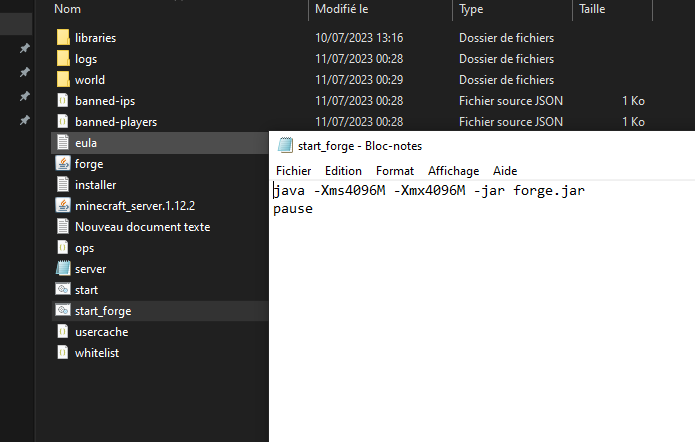Open the Fichier menu in Notepad
The image size is (695, 442).
(x=293, y=171)
